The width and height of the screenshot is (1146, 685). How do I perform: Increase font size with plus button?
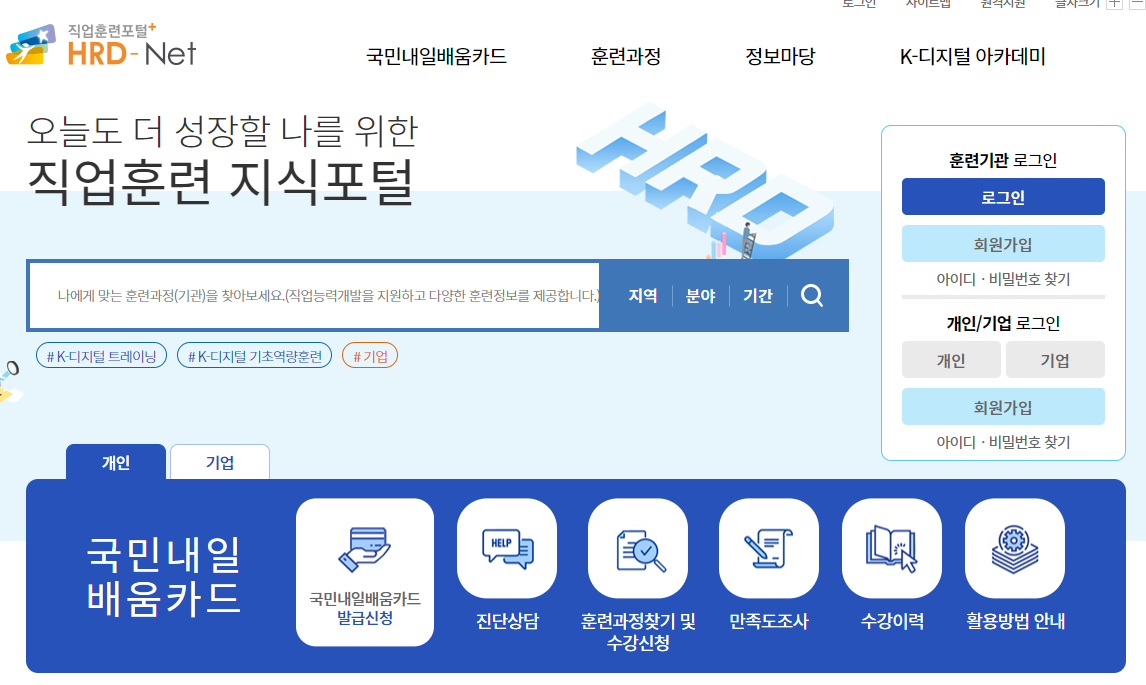[x=1114, y=4]
